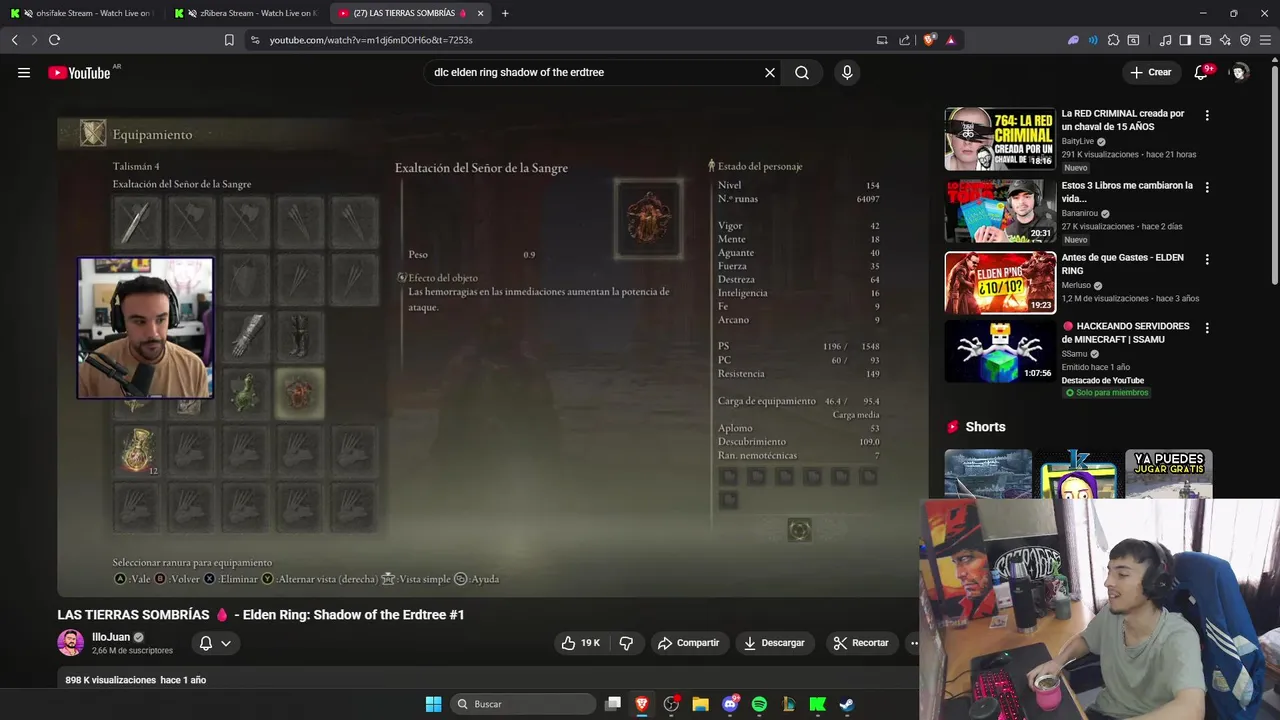Open the browser extensions puzzle icon
This screenshot has width=1280, height=720.
tap(1113, 40)
